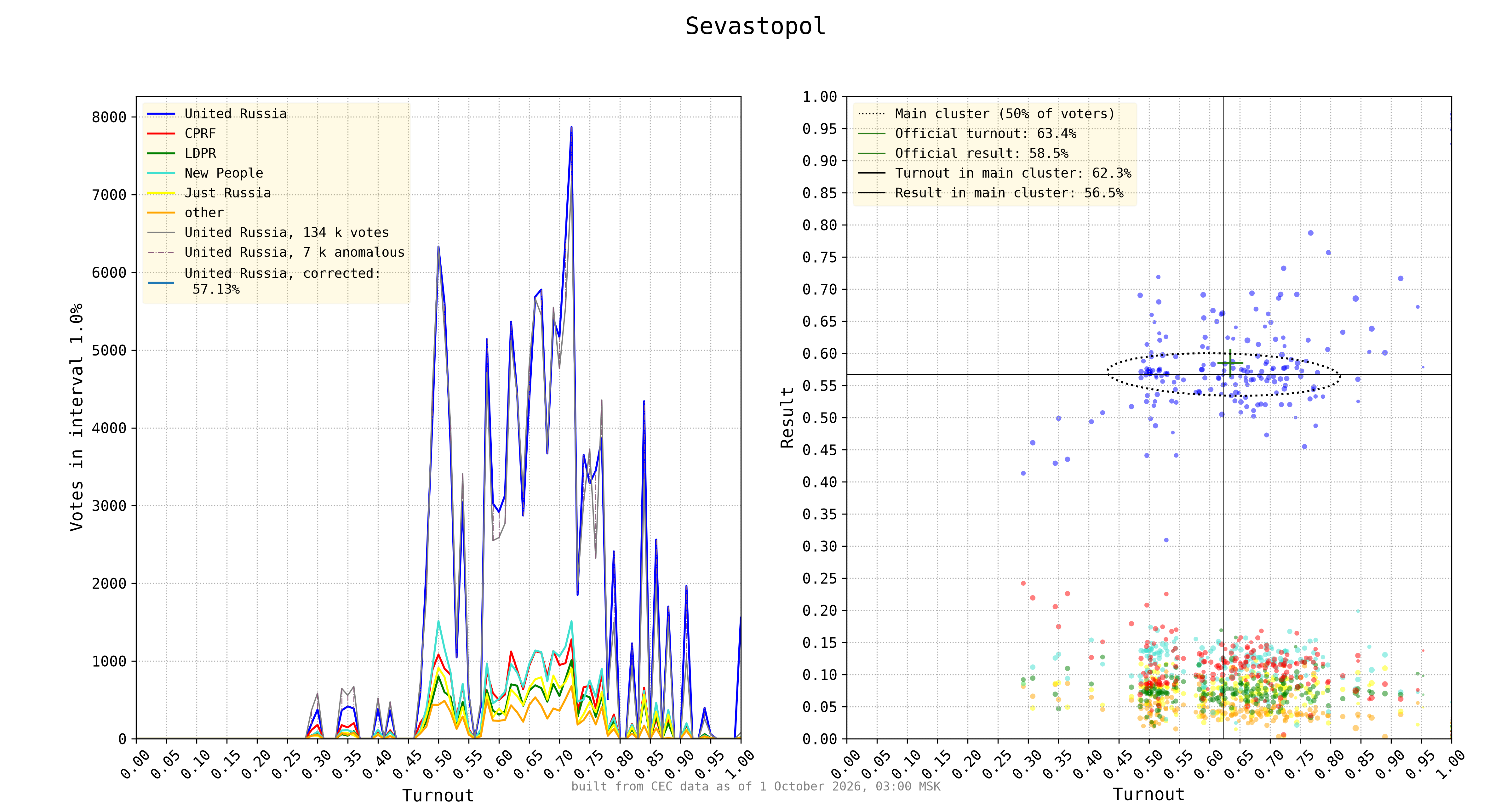Click the 'Result' y-axis label
Viewport: 1512px width, 803px height.
point(787,417)
